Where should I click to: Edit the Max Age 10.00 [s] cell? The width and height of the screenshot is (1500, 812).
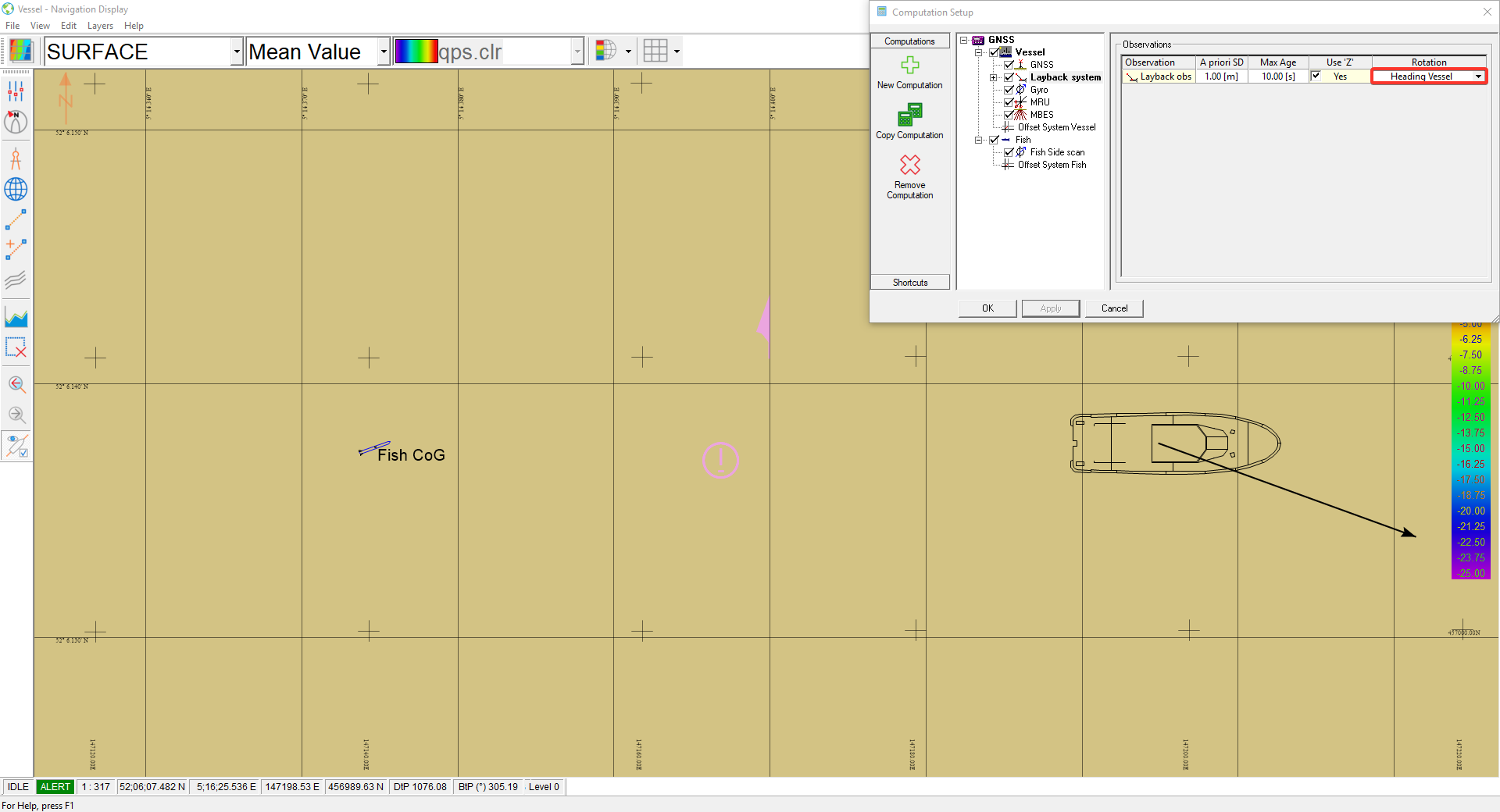[1278, 77]
